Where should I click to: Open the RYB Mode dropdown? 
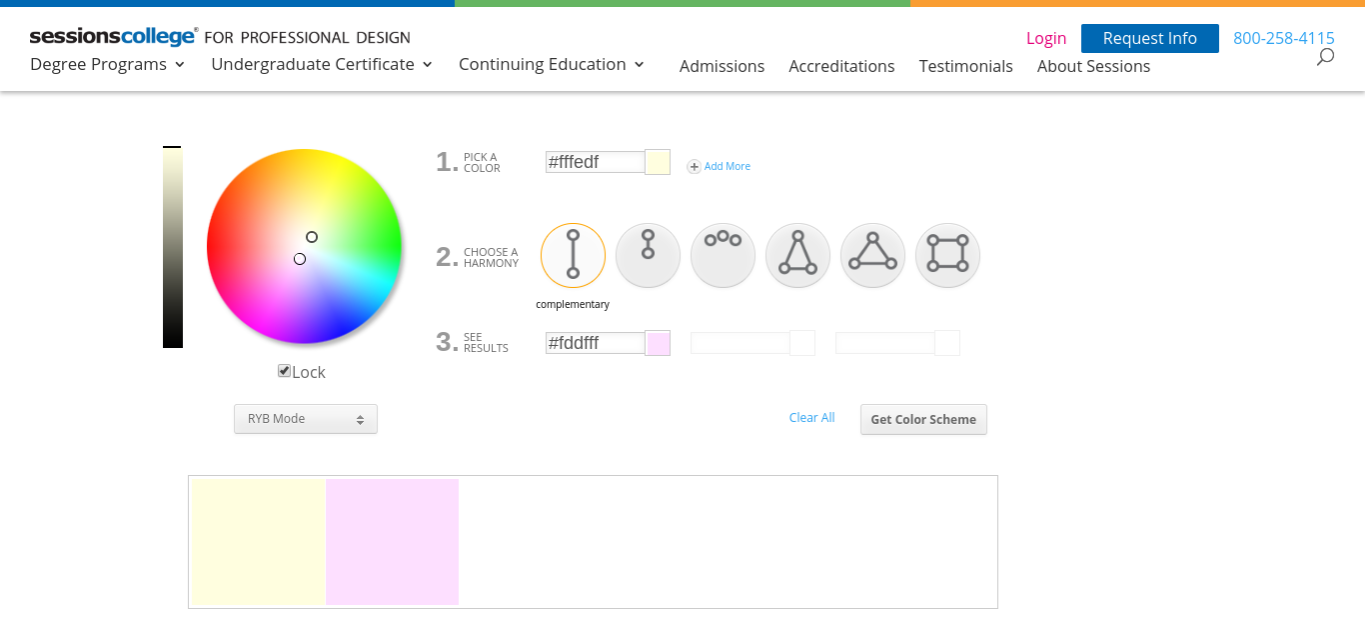click(x=306, y=419)
